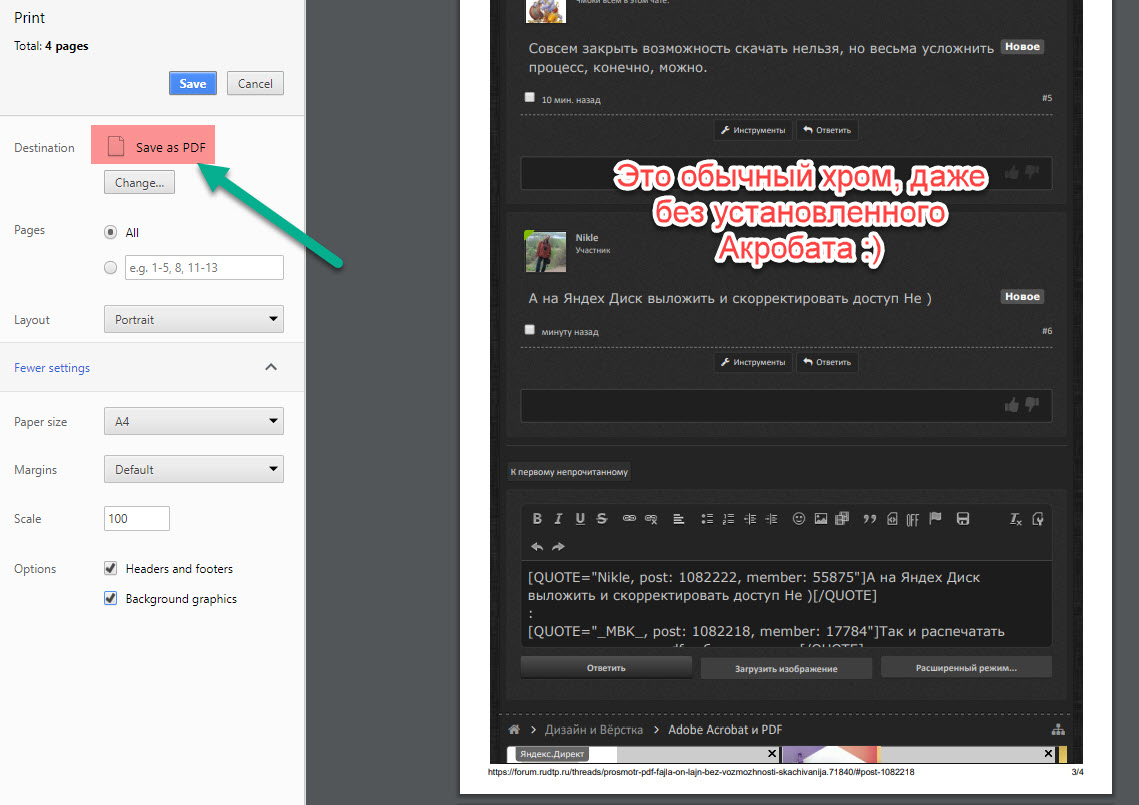Click the Загрузить изображение button
The width and height of the screenshot is (1139, 805).
coord(786,668)
